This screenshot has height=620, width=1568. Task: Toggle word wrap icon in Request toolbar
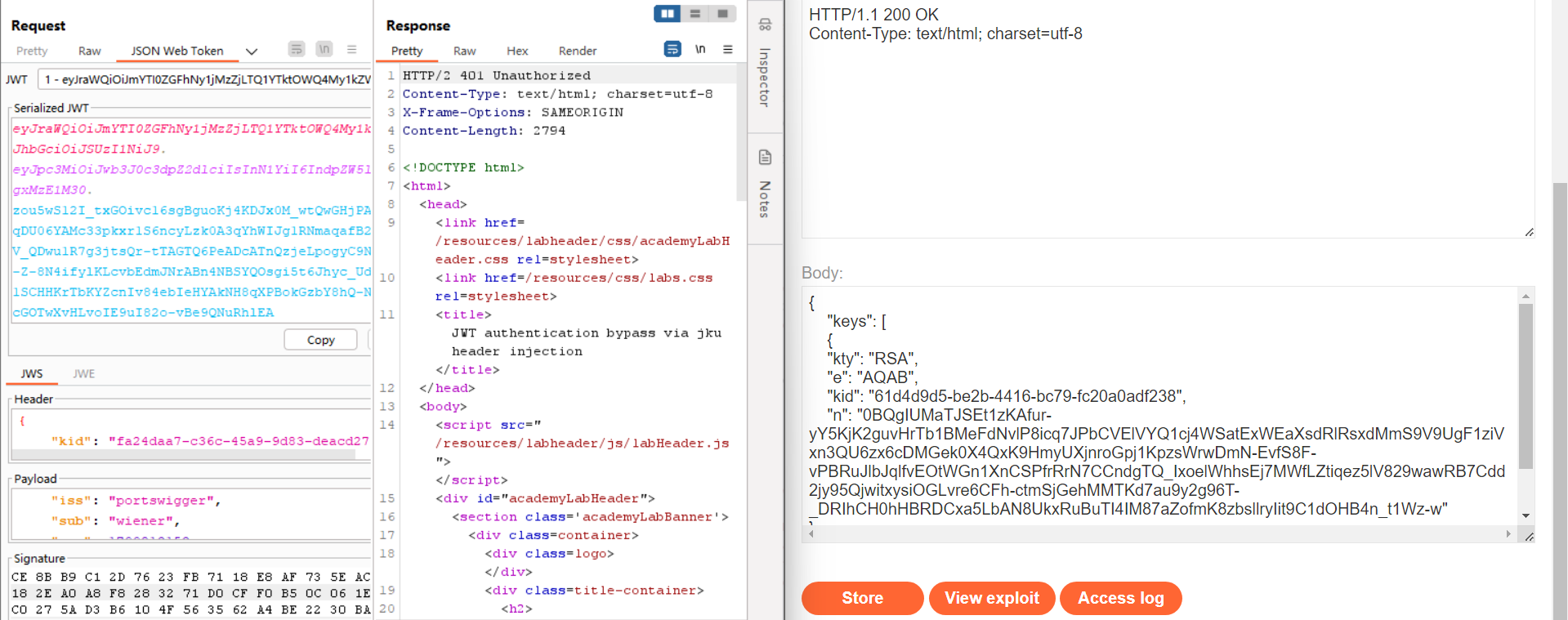[297, 49]
